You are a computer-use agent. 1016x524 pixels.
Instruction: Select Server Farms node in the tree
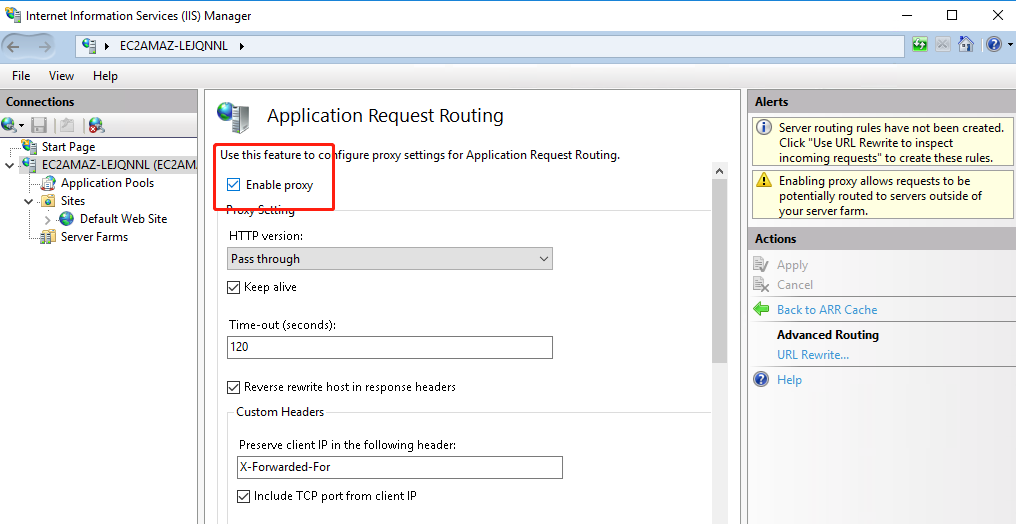94,237
